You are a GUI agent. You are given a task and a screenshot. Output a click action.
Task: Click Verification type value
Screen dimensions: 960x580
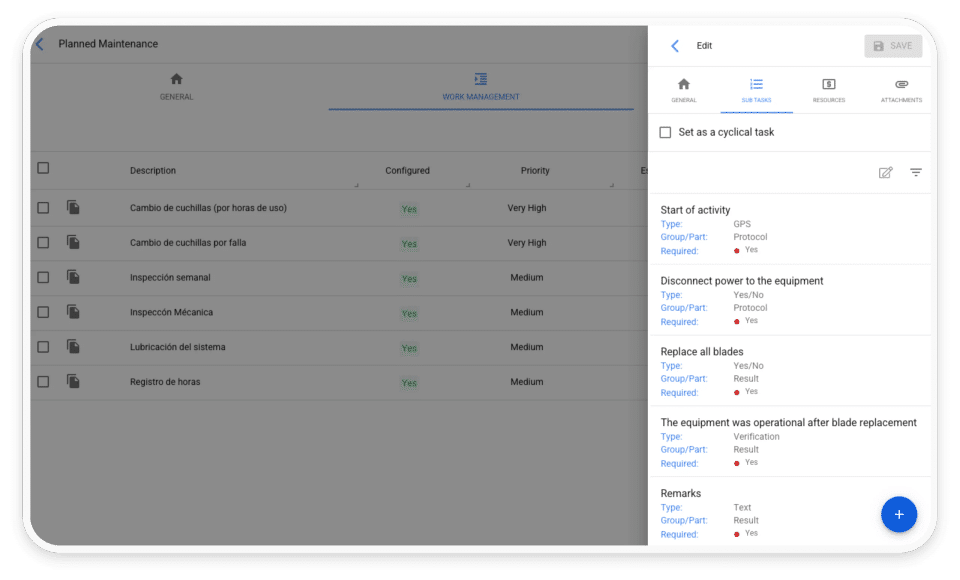pyautogui.click(x=756, y=437)
